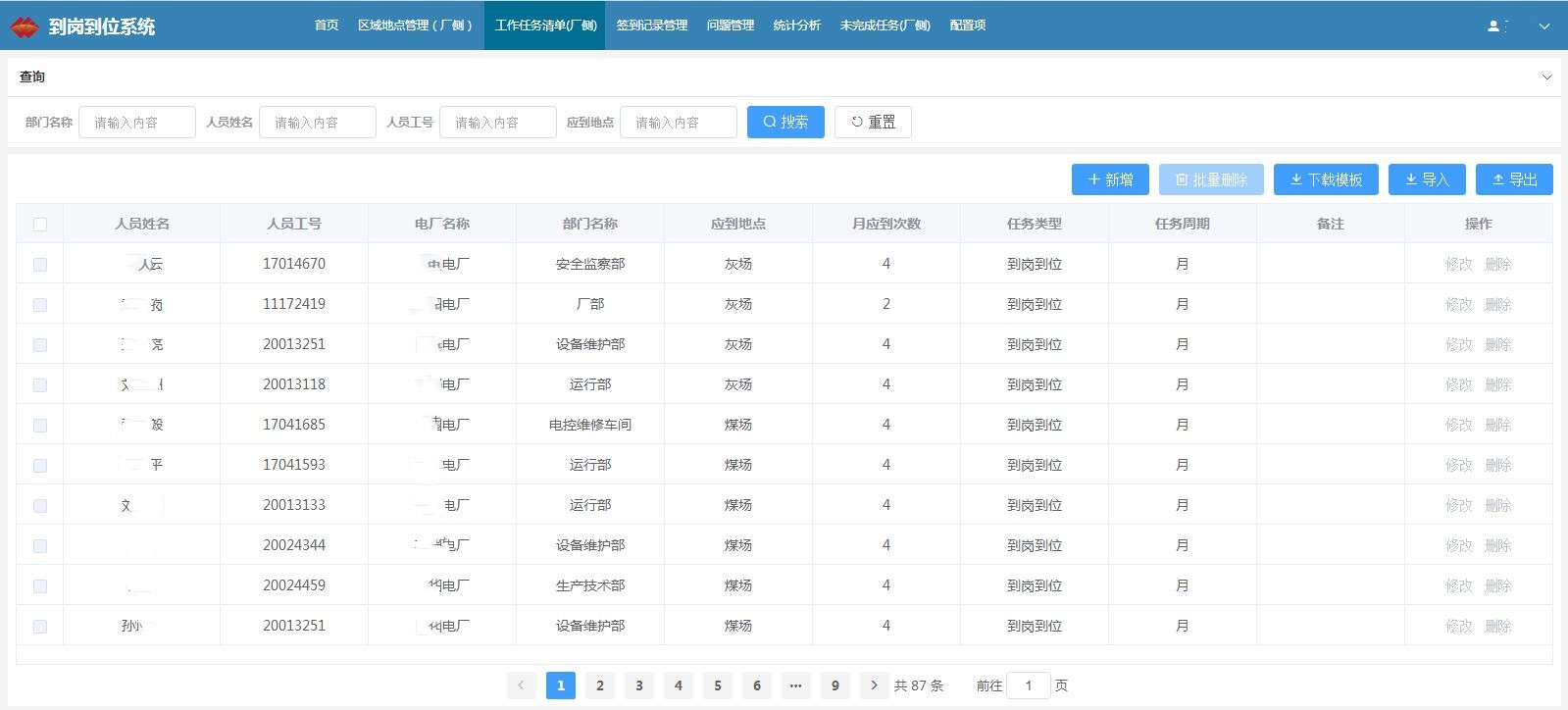Viewport: 1568px width, 710px height.
Task: Toggle the select-all checkbox in table header
Action: [40, 225]
